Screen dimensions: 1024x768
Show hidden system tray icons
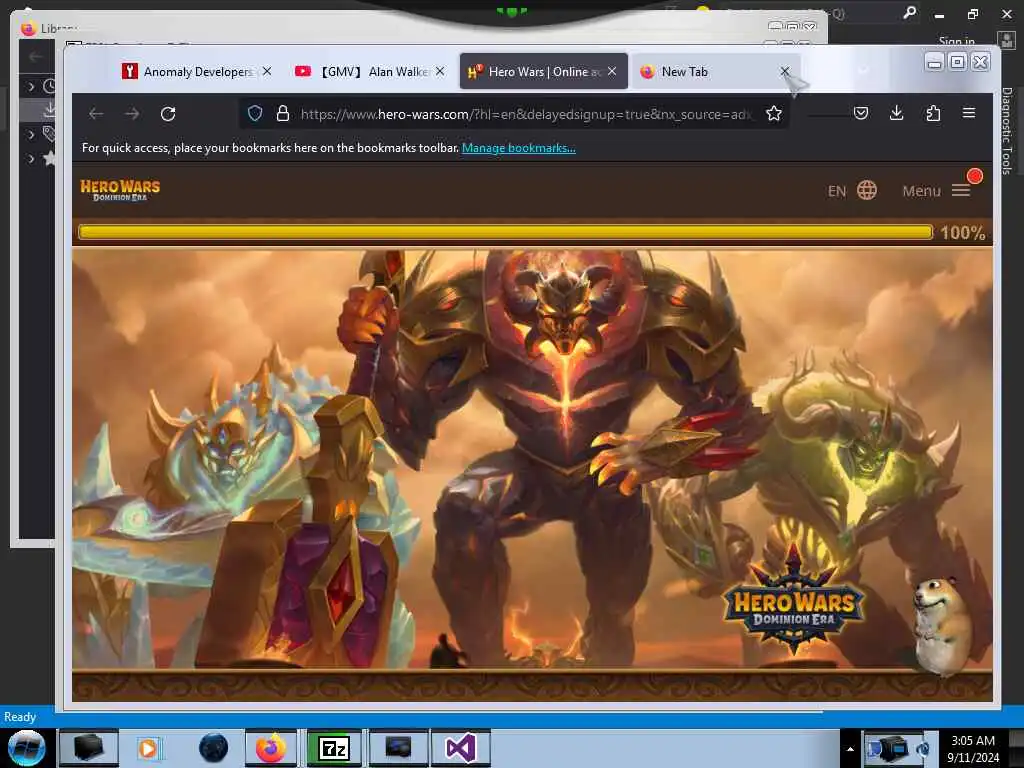tap(850, 749)
